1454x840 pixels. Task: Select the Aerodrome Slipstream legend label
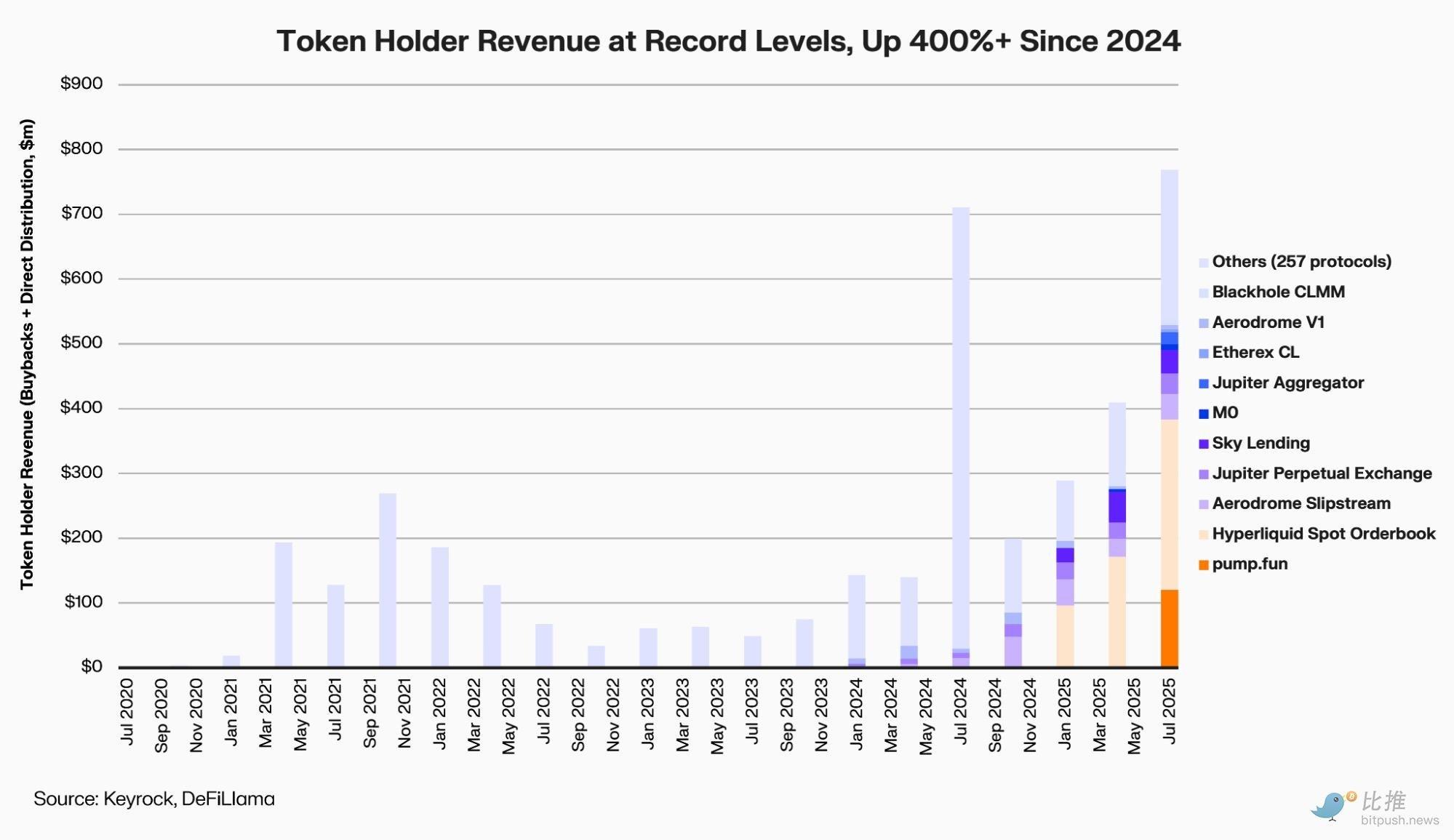click(x=1301, y=504)
